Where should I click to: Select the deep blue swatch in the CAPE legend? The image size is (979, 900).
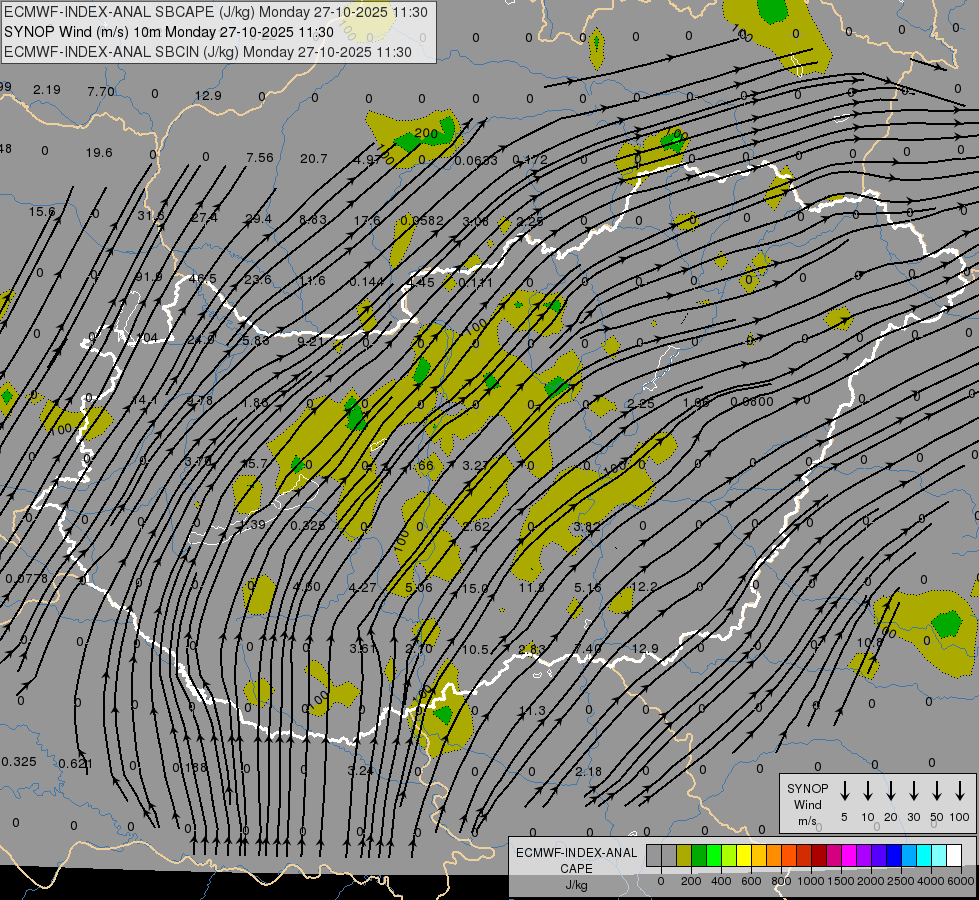[x=893, y=855]
